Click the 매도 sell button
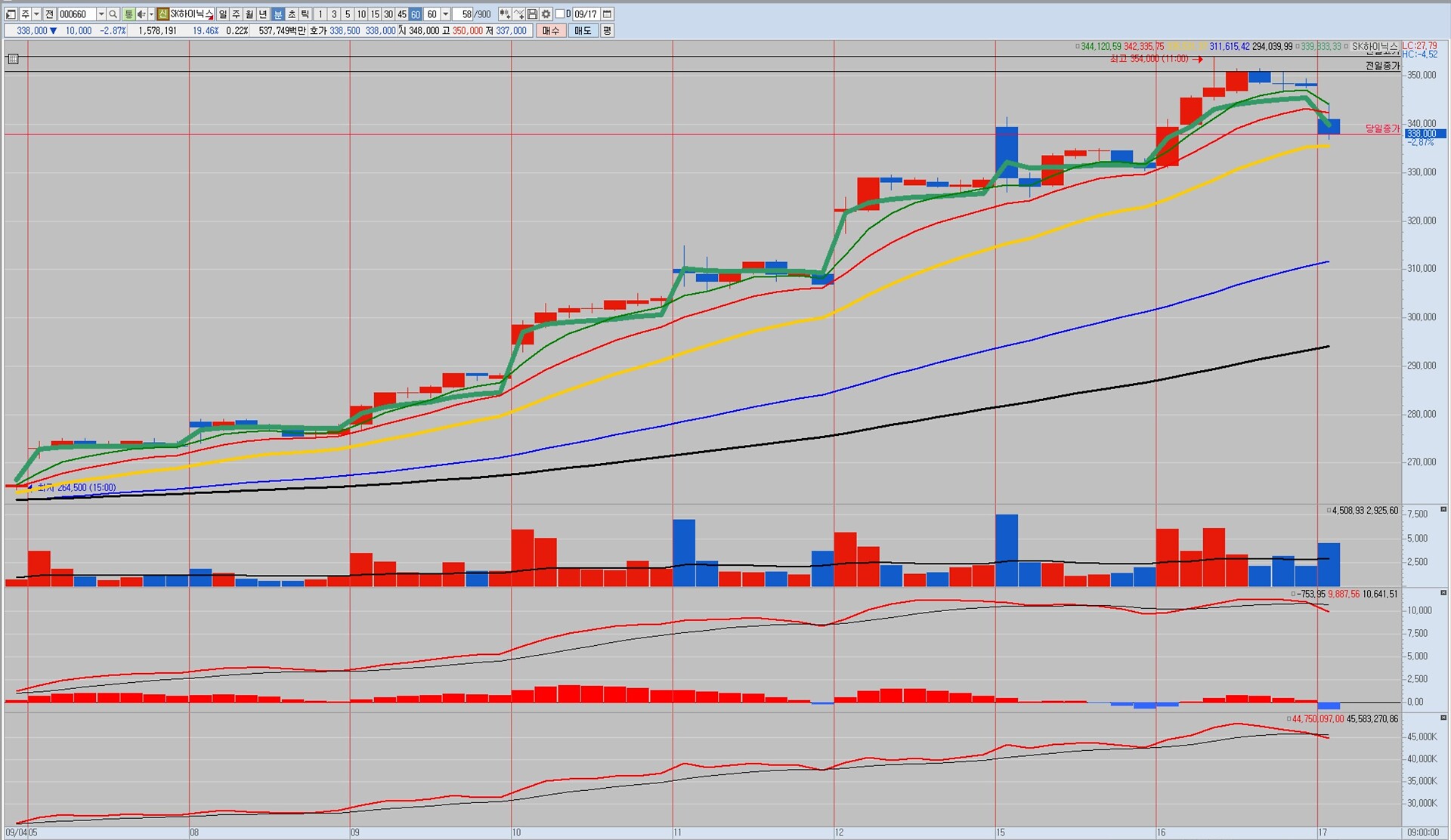1451x840 pixels. point(583,31)
